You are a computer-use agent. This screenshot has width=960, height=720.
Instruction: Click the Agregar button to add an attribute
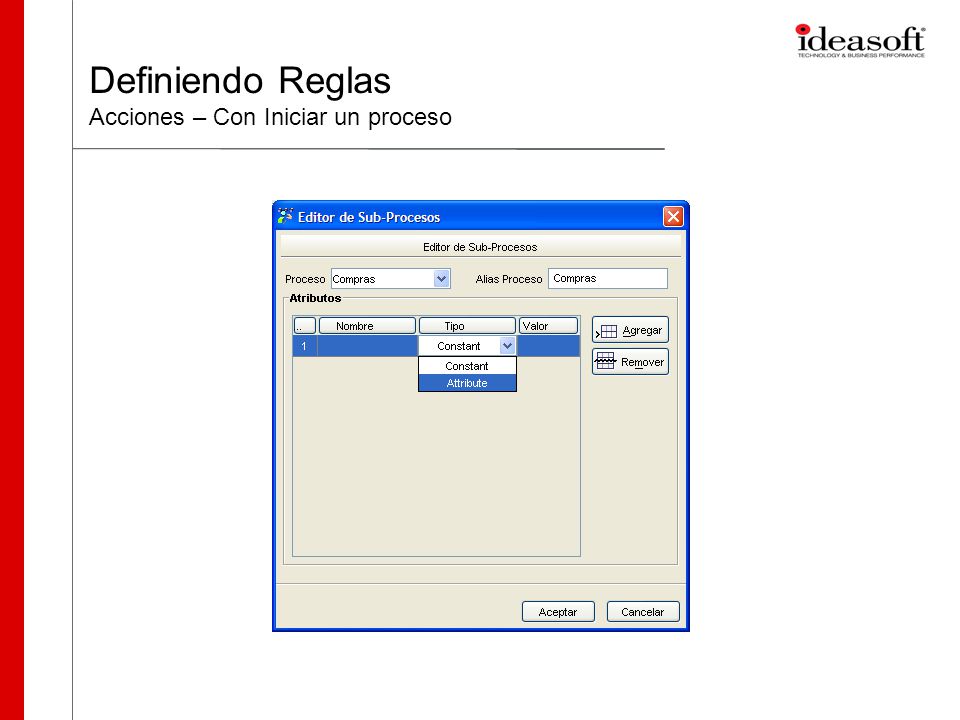pos(630,330)
